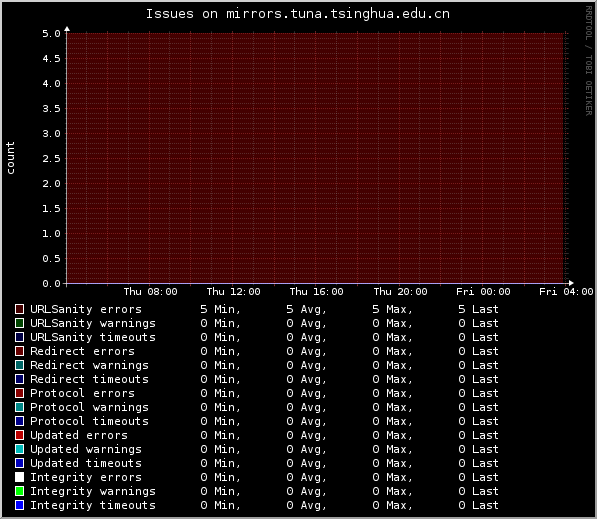Click the Thu 20:00 time axis label

point(400,292)
